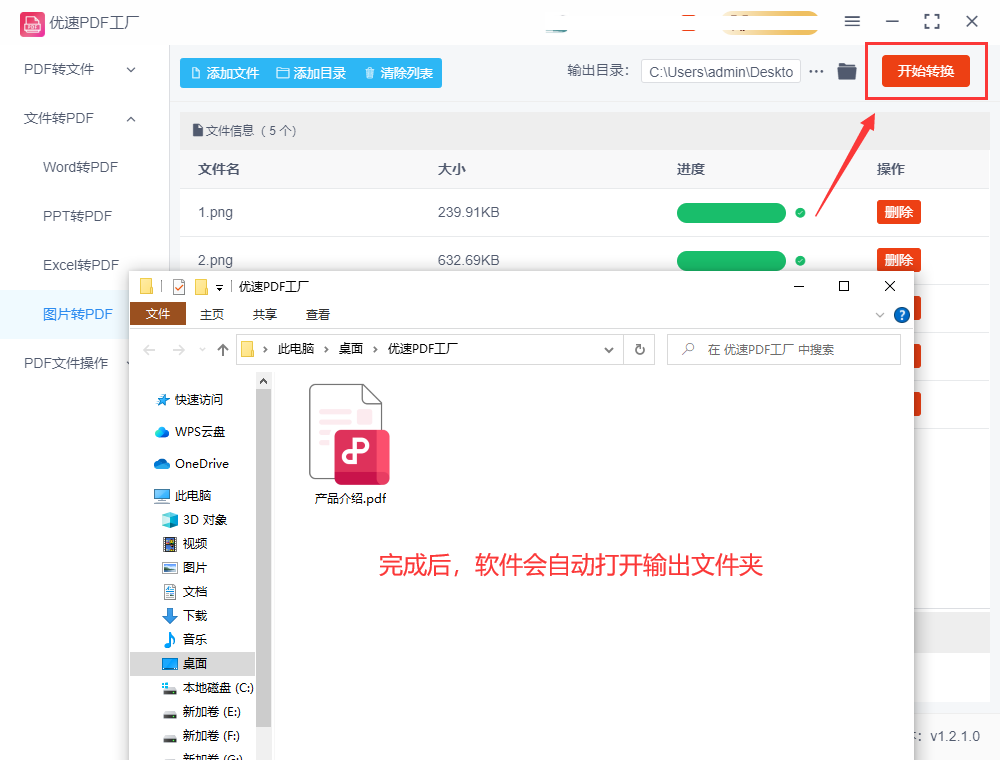Click the green check icon for 1.png
1000x760 pixels.
(x=800, y=213)
